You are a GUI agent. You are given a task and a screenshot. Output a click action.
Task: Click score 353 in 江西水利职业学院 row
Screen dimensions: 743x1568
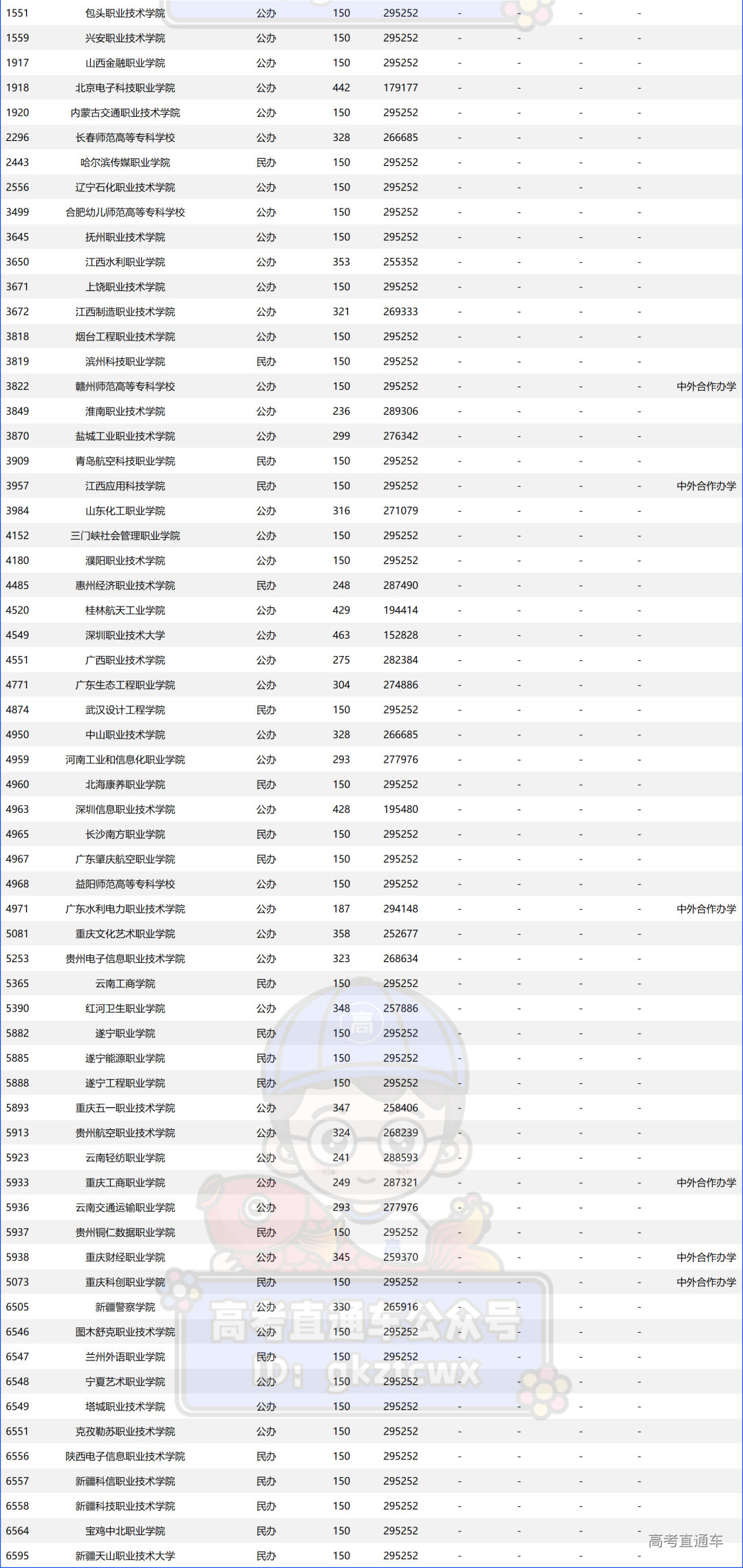coord(341,262)
